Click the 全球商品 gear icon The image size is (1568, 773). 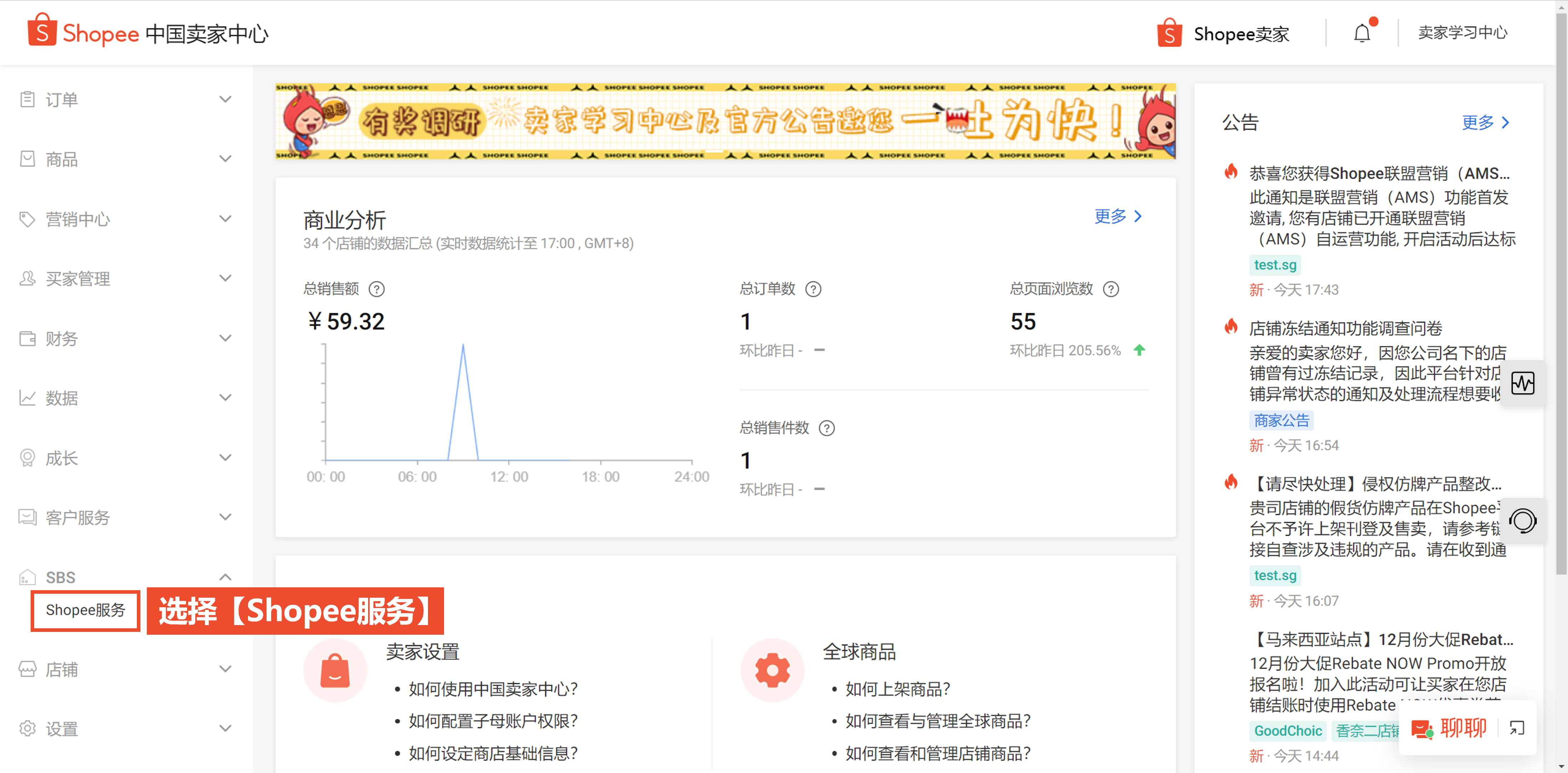pyautogui.click(x=772, y=670)
